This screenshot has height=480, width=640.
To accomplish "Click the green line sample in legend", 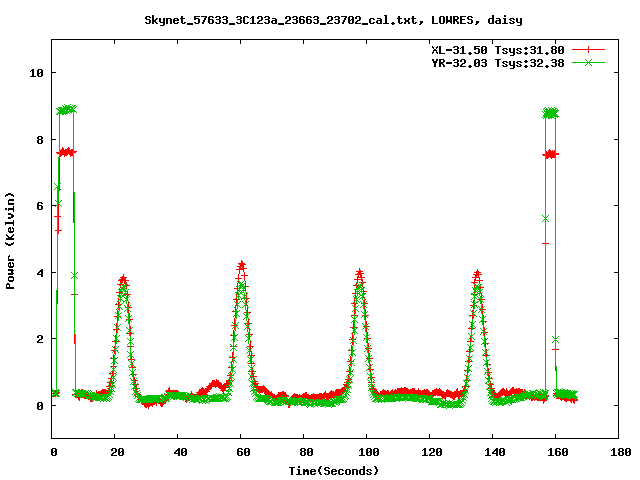I will coord(590,62).
